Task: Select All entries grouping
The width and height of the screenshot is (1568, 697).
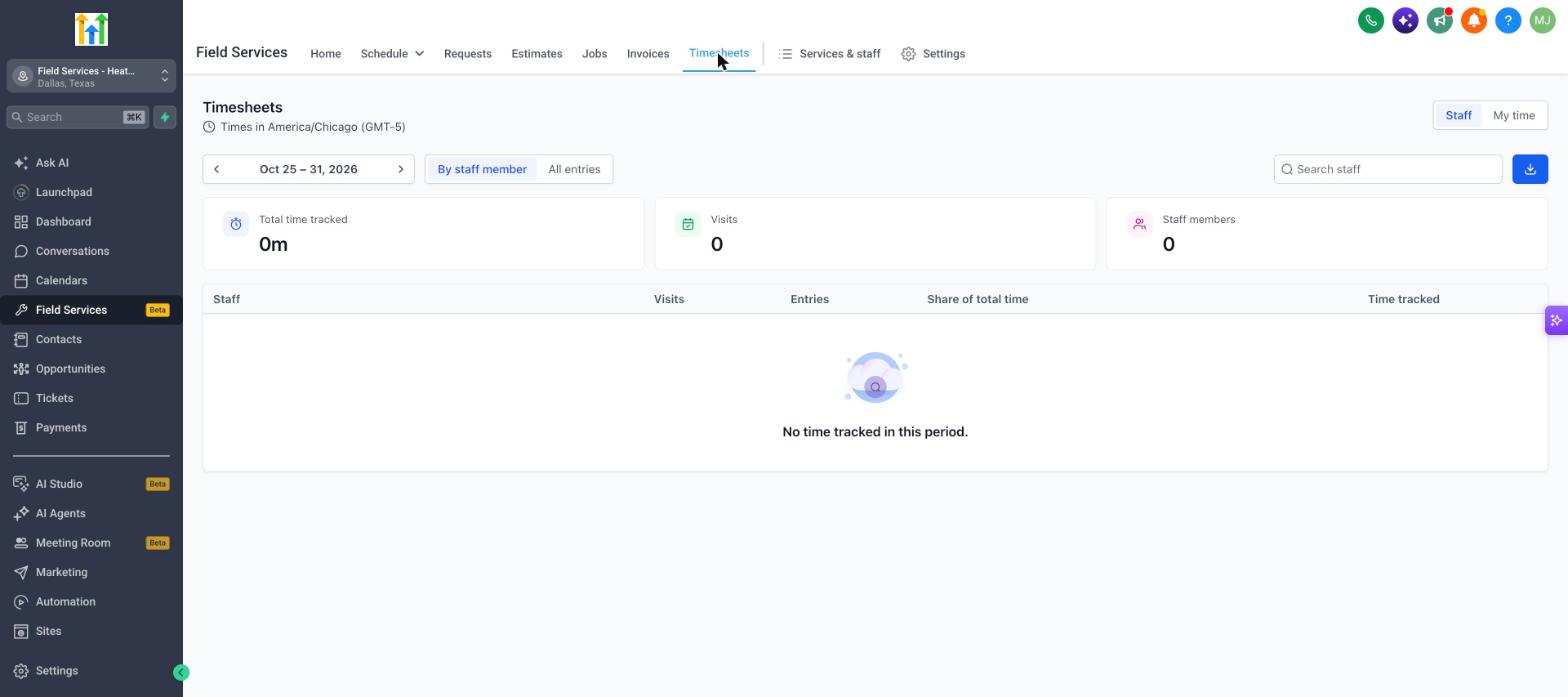Action: [574, 169]
